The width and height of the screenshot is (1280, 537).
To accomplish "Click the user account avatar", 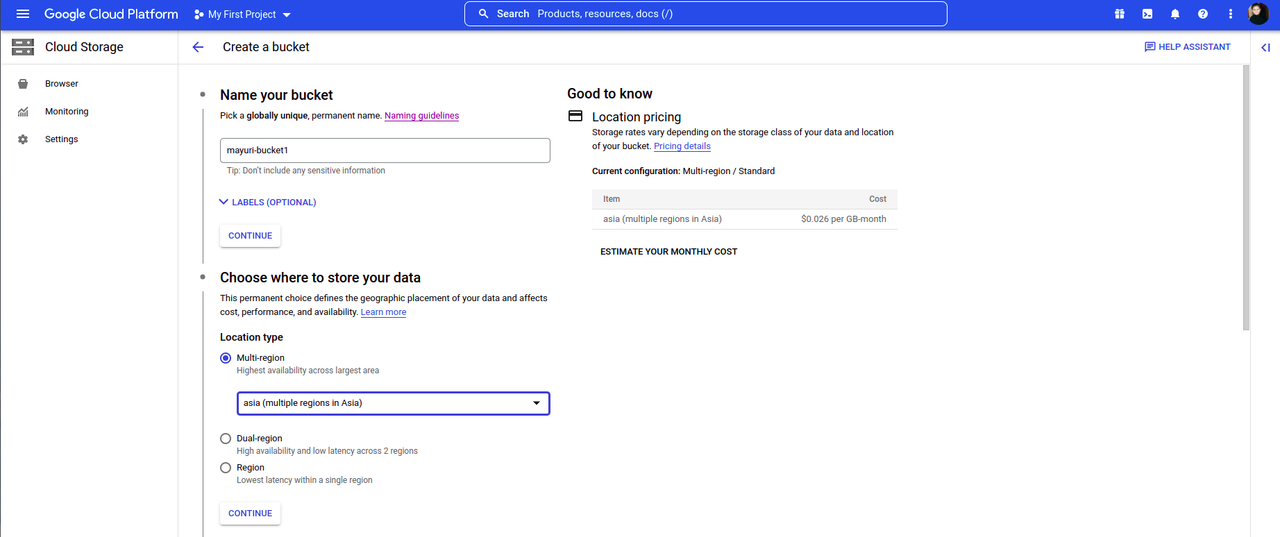I will pos(1259,14).
